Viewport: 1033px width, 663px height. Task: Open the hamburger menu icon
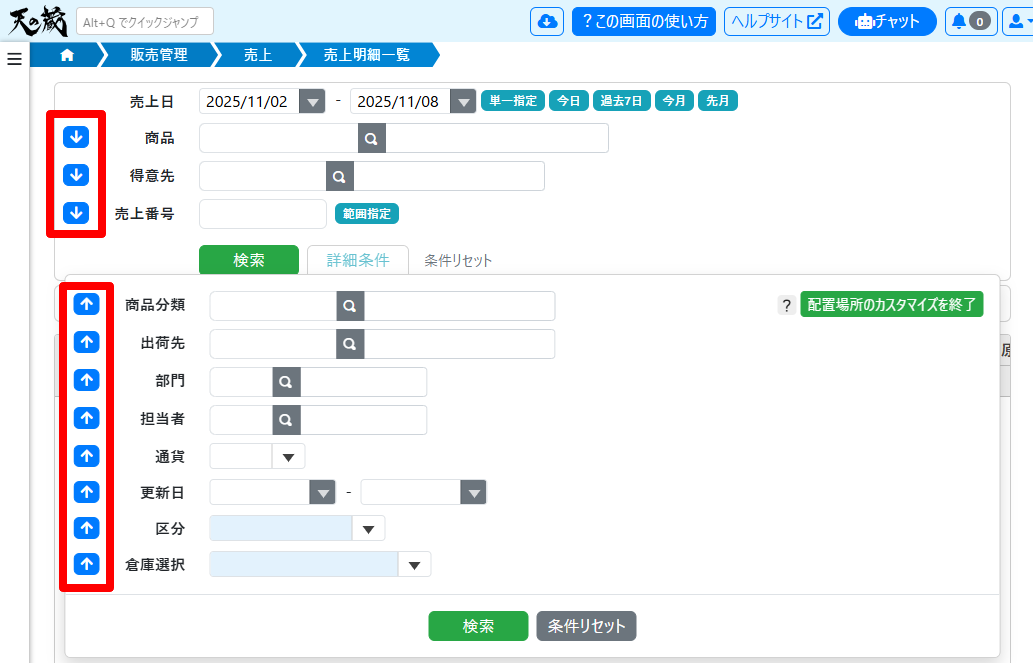click(14, 59)
